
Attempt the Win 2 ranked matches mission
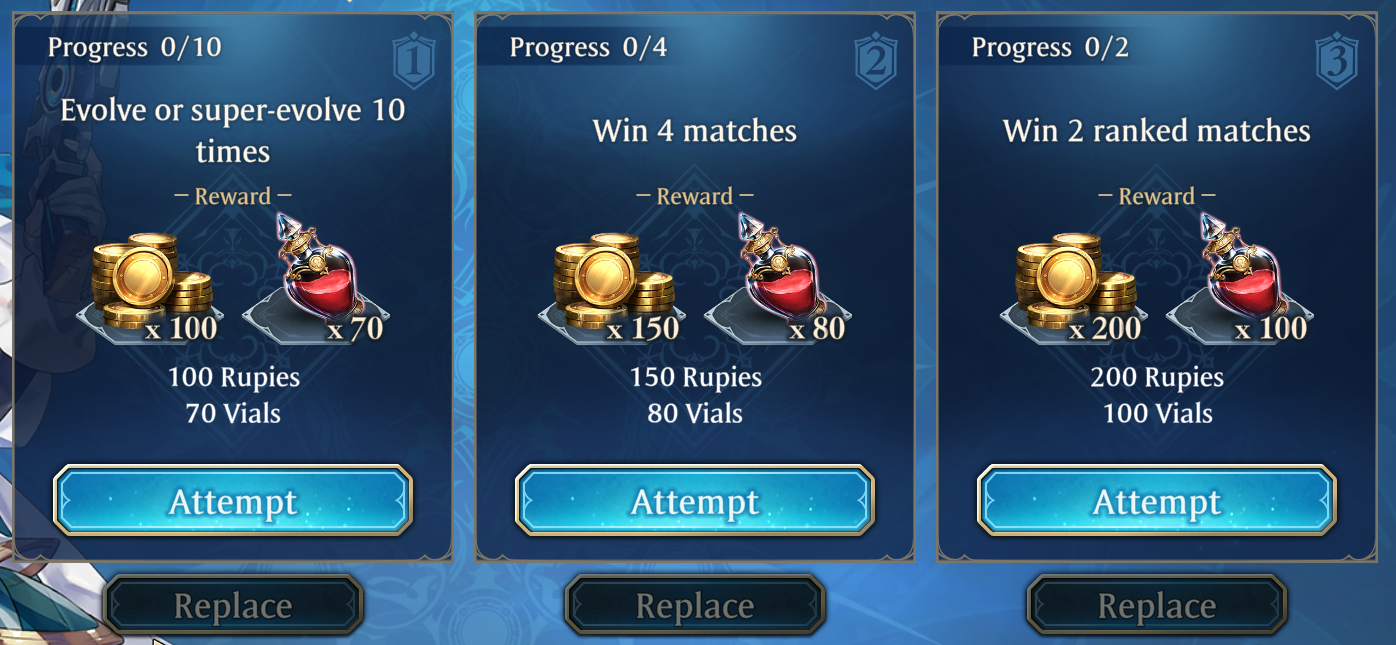[1157, 501]
